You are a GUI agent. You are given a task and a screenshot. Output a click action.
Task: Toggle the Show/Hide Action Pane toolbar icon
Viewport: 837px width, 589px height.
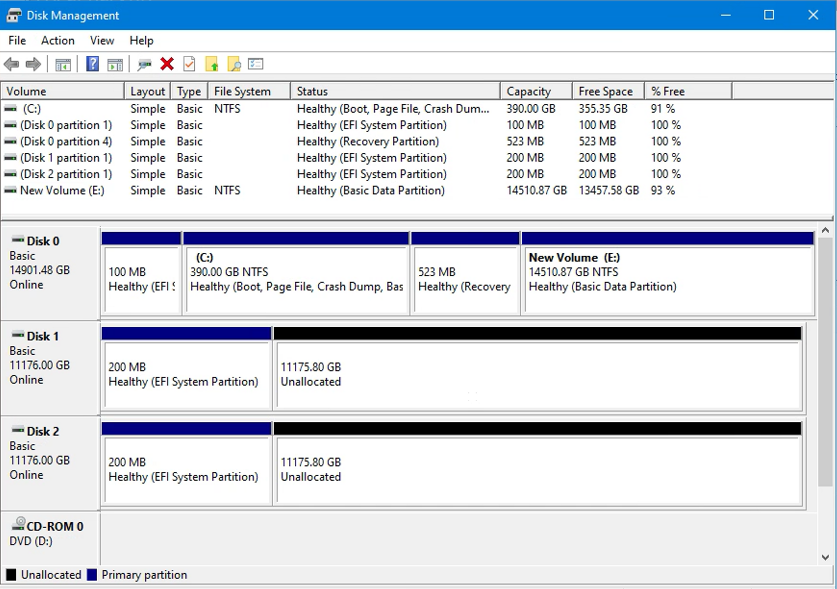(115, 63)
